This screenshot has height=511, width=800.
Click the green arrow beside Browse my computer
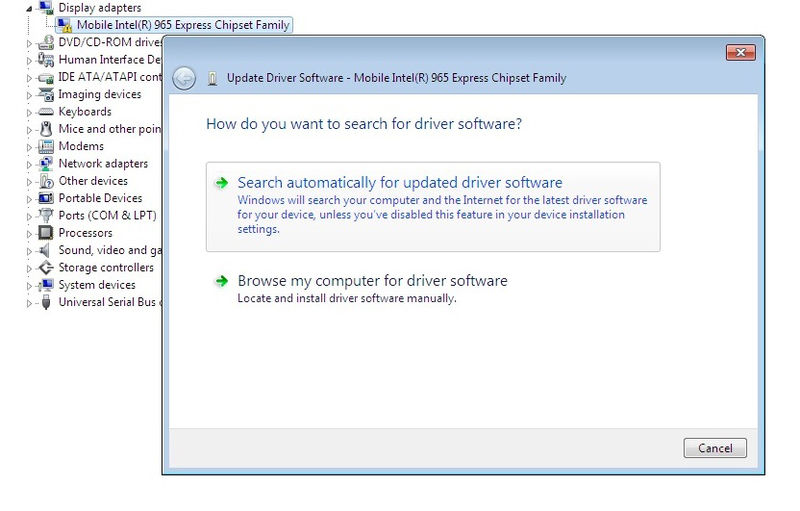pos(221,280)
